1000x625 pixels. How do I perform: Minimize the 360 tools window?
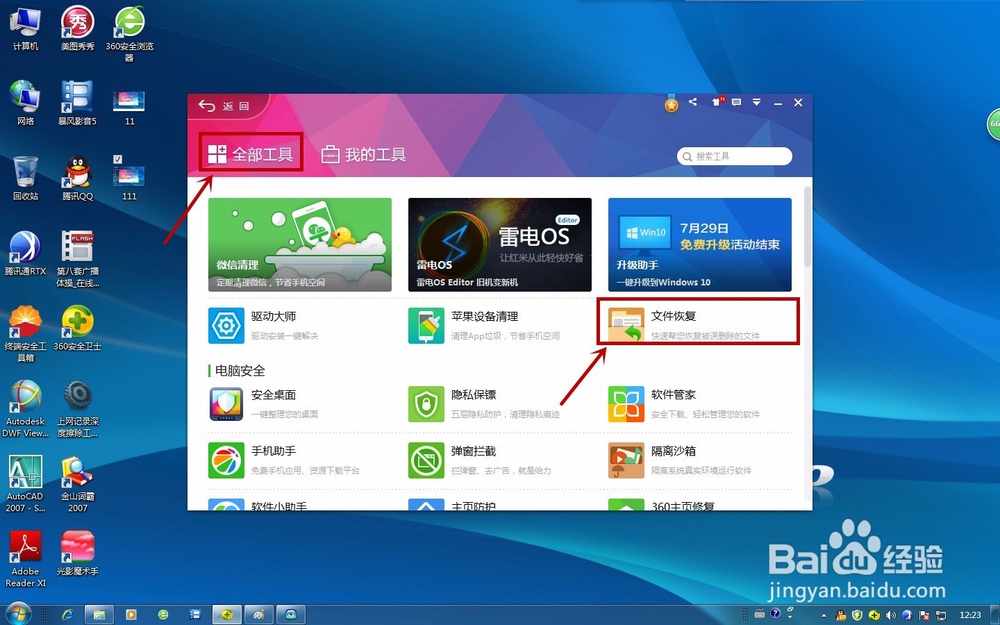777,103
